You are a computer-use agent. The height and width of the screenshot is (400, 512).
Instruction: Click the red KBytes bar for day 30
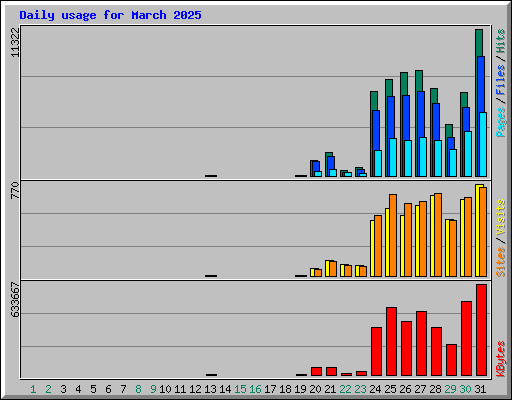pos(466,339)
